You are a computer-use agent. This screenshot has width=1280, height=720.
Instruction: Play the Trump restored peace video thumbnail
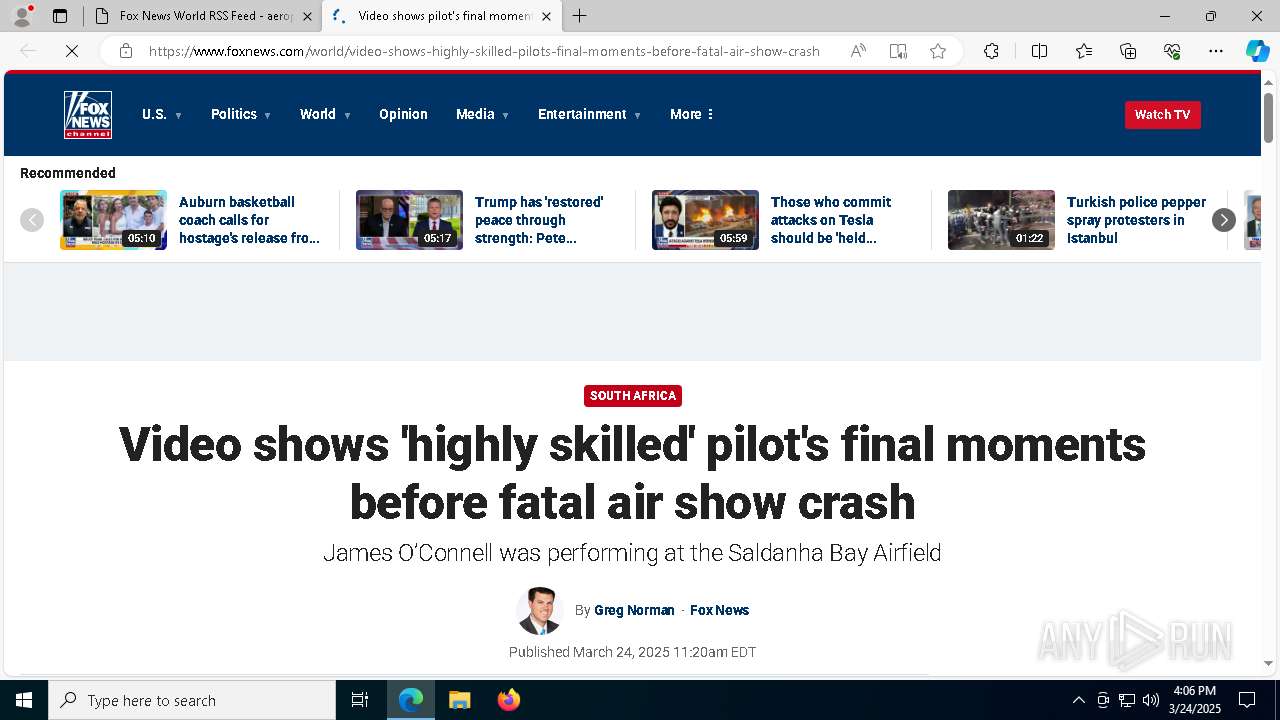click(x=409, y=220)
